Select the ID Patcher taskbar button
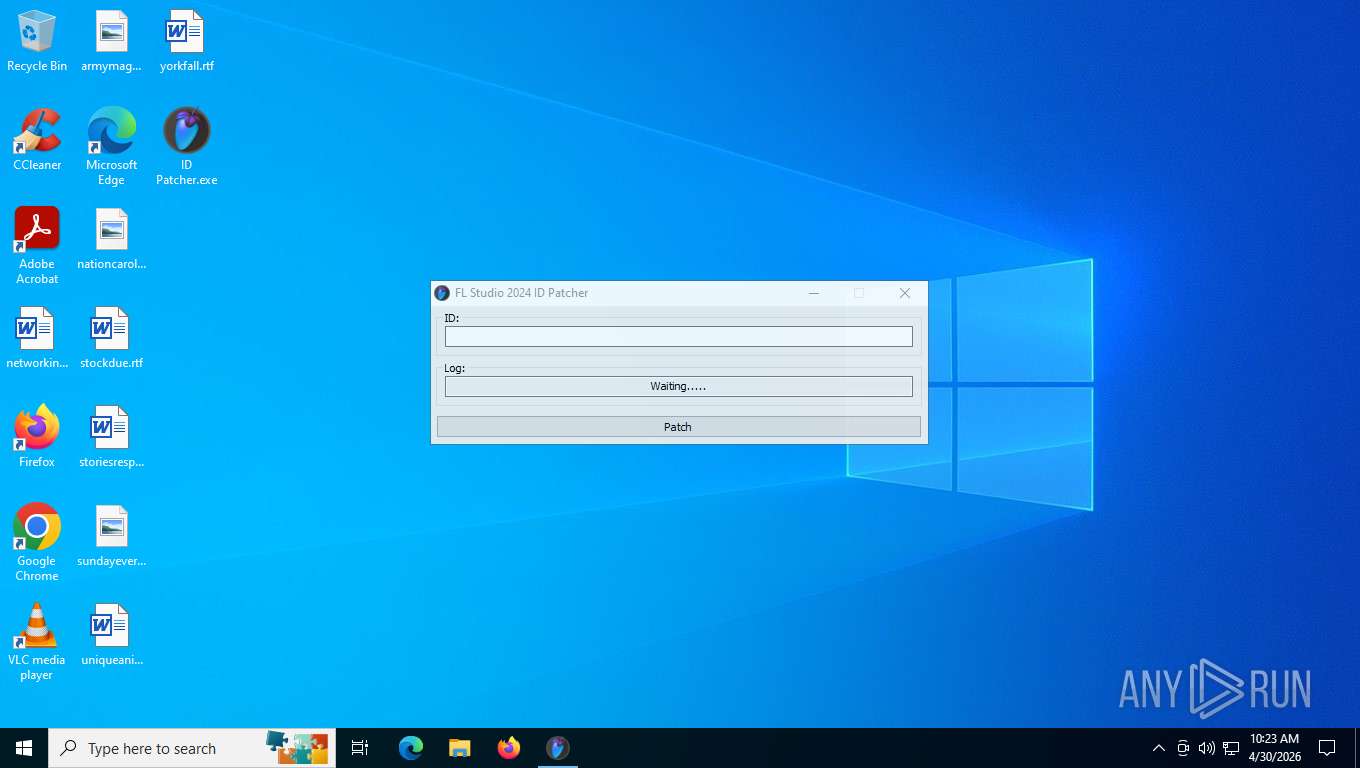The image size is (1360, 768). coord(558,748)
